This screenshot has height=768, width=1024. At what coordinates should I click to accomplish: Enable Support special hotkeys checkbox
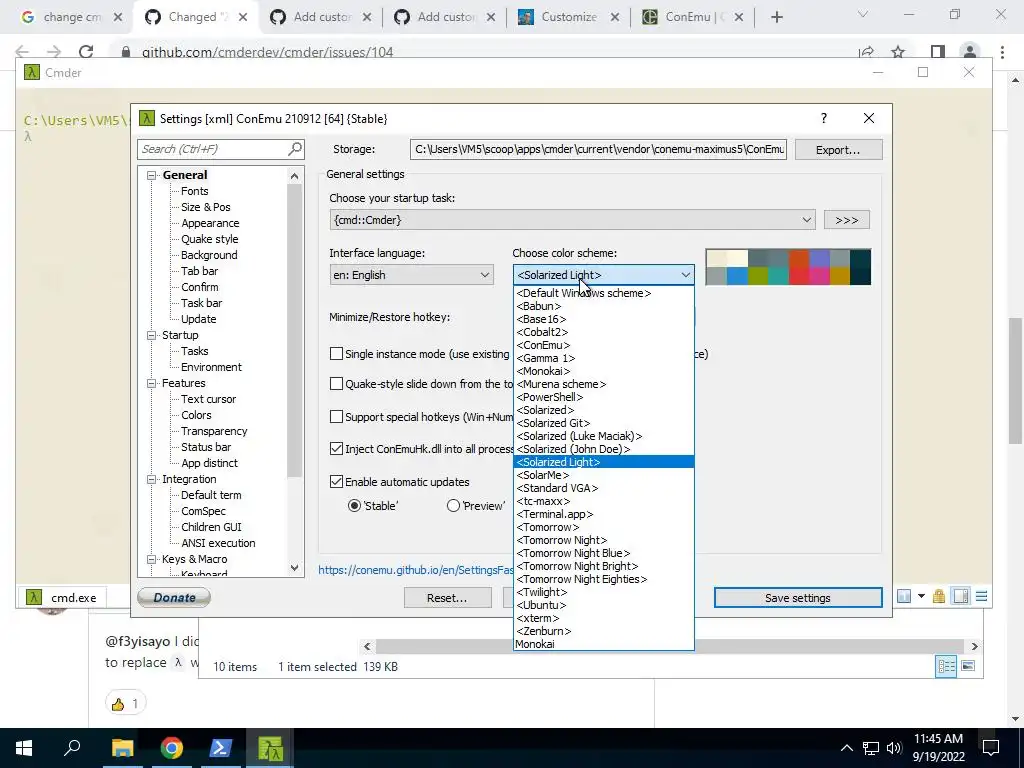tap(336, 416)
